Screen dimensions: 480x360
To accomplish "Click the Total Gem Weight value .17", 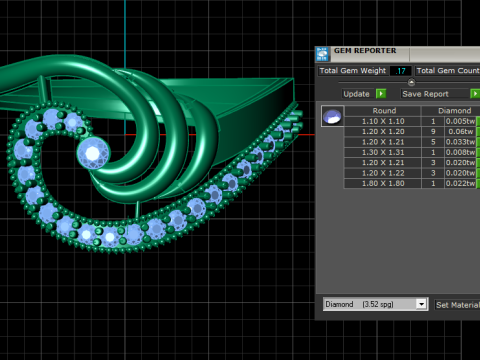I will [x=400, y=71].
